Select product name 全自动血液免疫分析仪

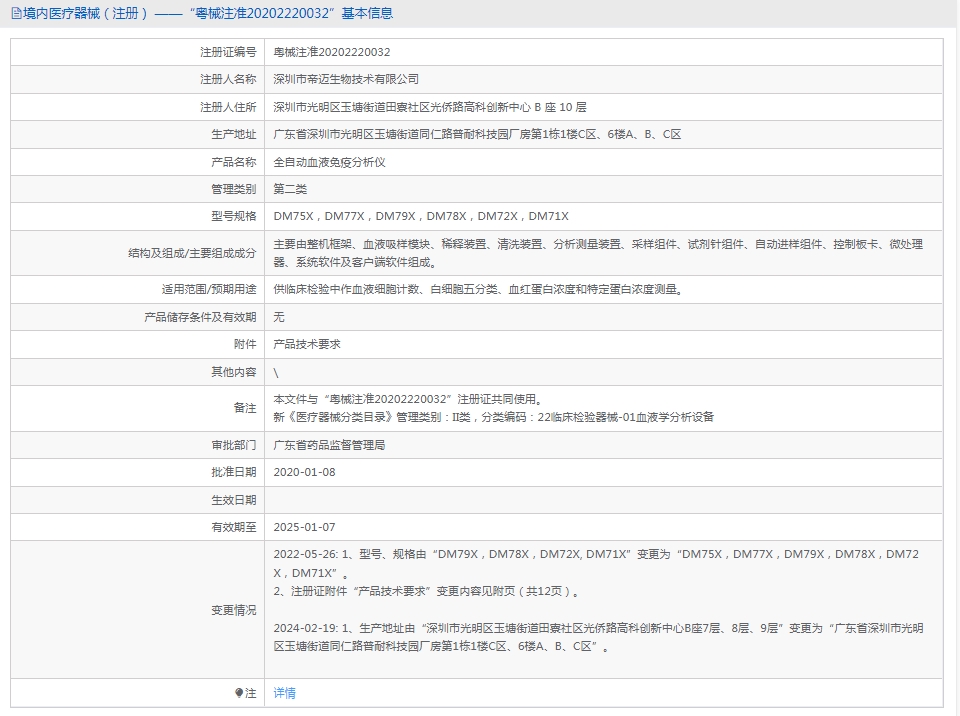point(329,162)
